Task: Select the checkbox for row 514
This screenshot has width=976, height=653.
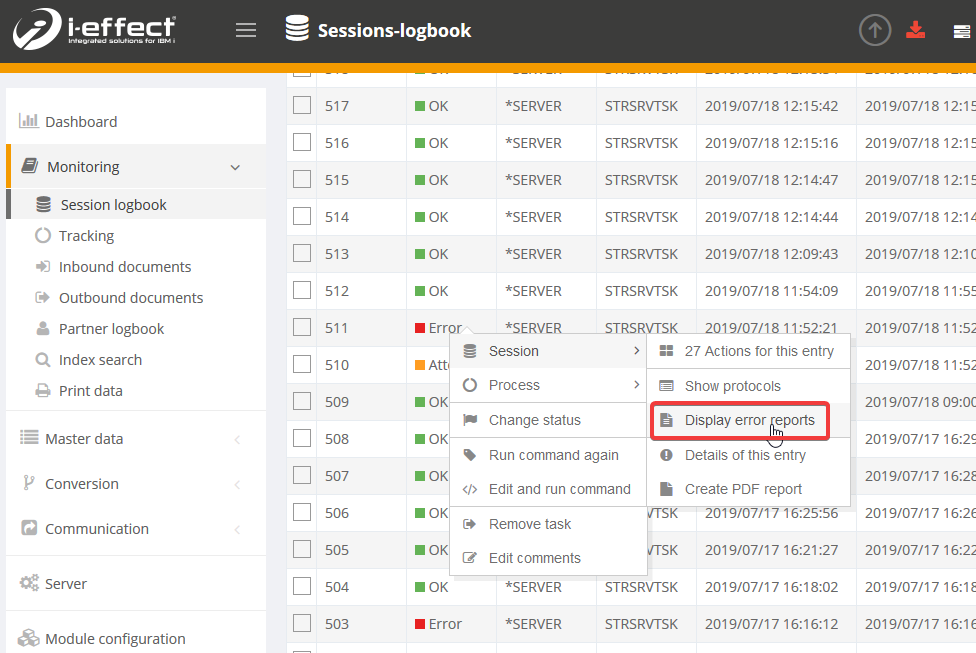Action: (x=302, y=217)
